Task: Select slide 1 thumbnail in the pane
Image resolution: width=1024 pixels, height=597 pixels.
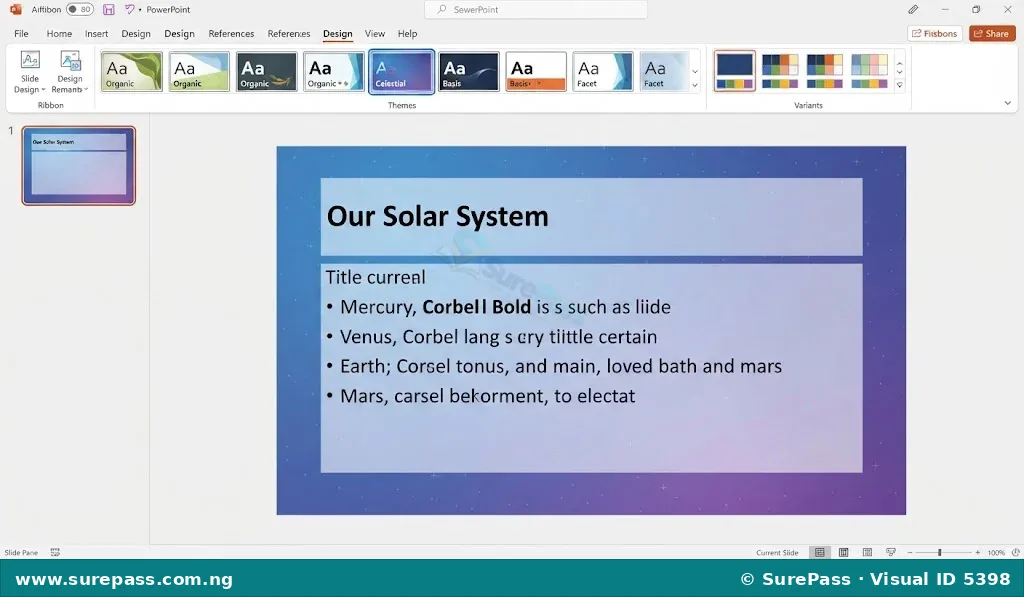Action: pyautogui.click(x=78, y=165)
